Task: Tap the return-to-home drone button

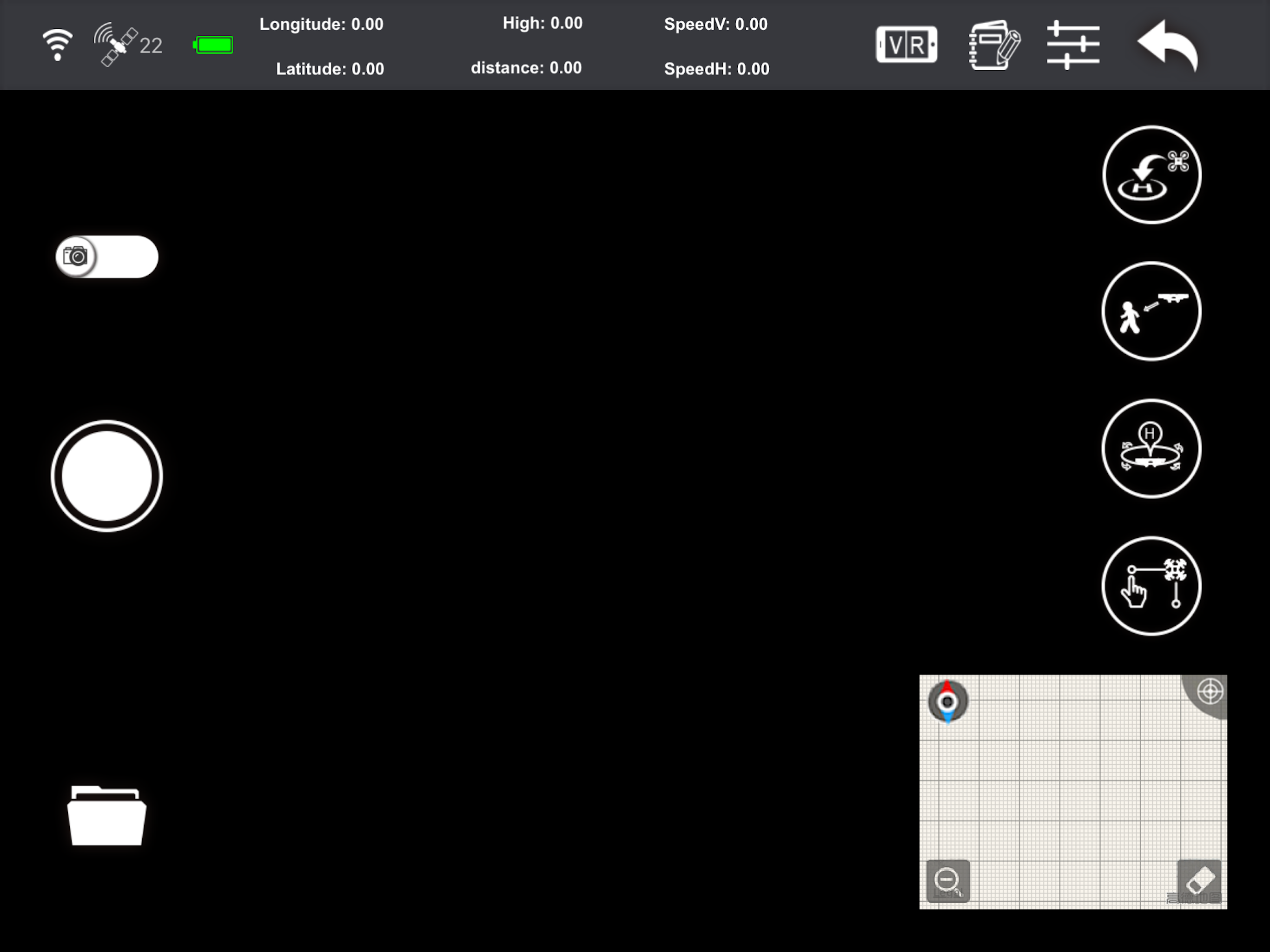Action: tap(1151, 175)
